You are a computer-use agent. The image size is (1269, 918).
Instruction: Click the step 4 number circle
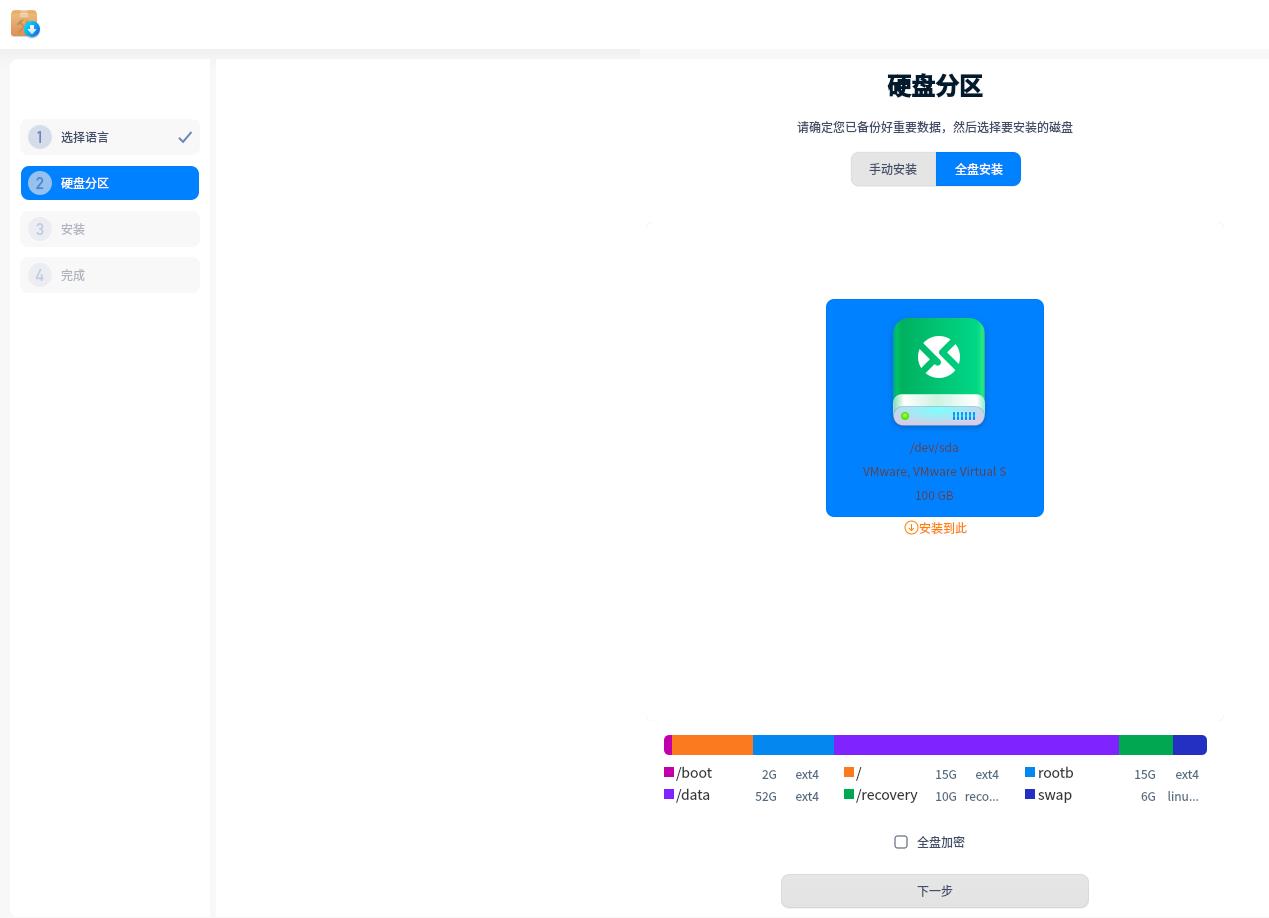[40, 275]
